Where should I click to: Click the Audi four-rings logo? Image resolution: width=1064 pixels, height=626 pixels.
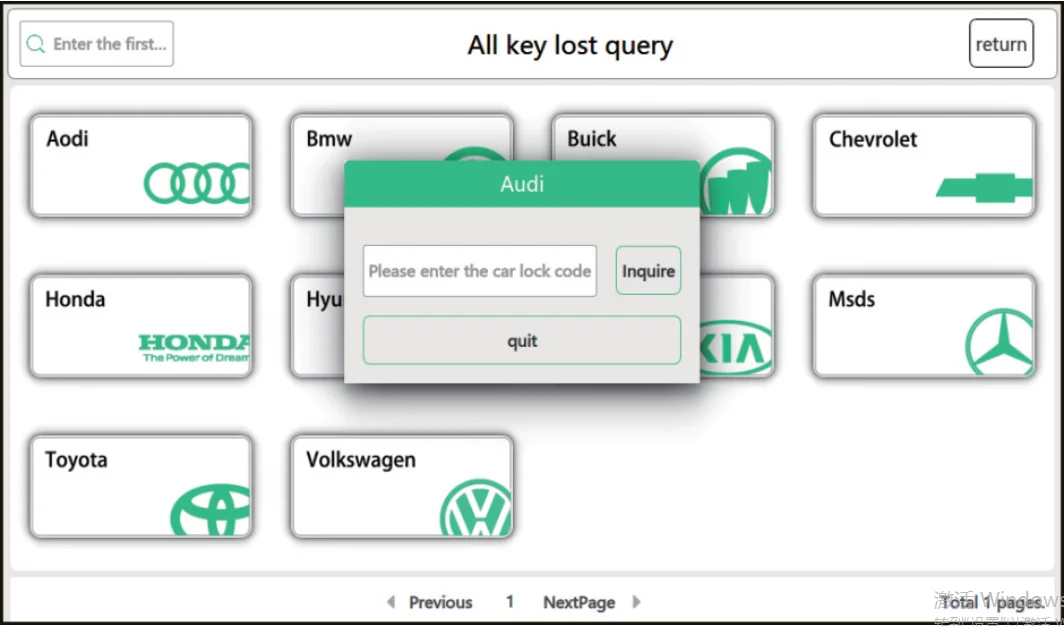[x=197, y=183]
